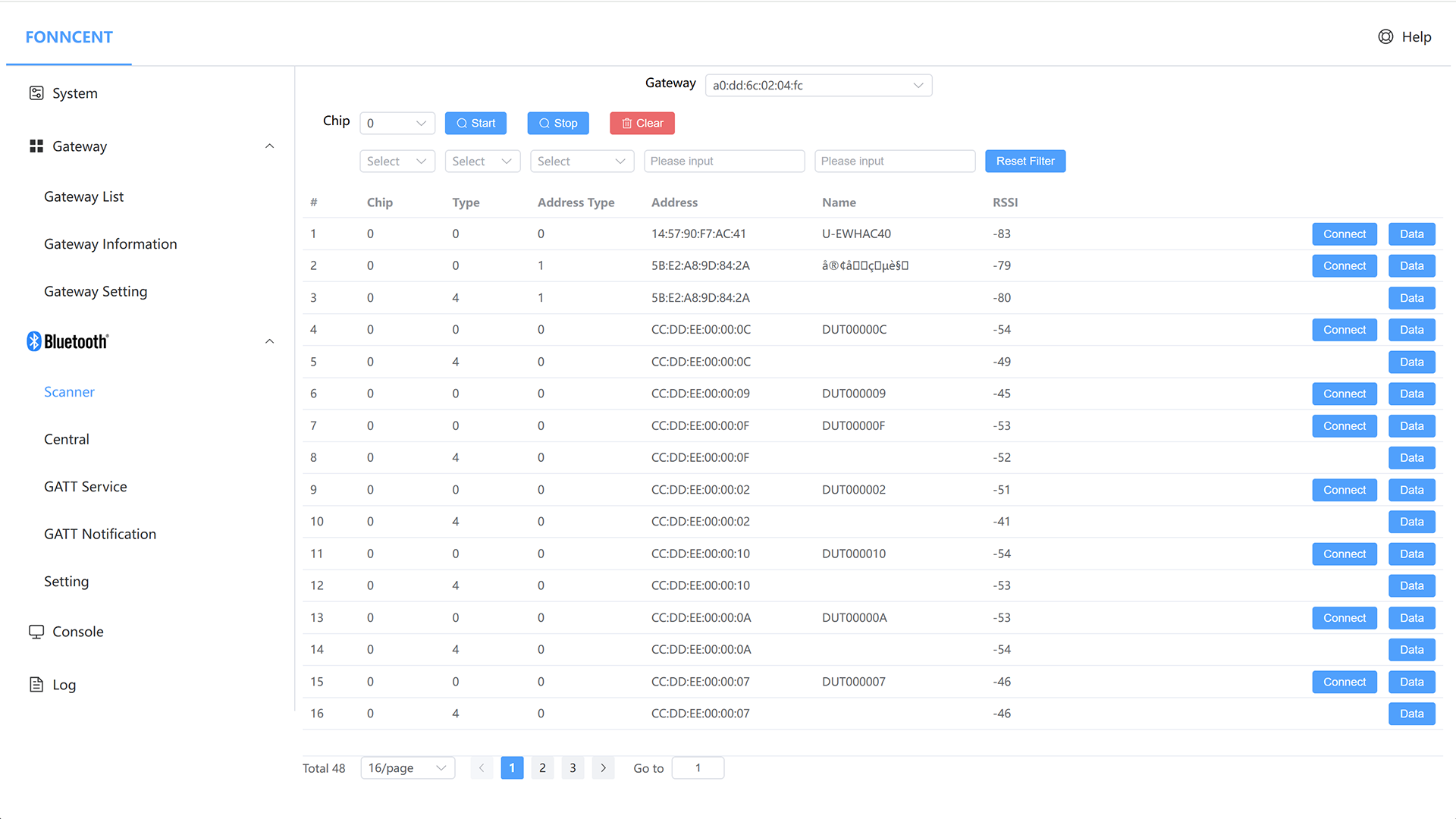Click the Gateway grid icon
Image resolution: width=1456 pixels, height=819 pixels.
(x=36, y=146)
